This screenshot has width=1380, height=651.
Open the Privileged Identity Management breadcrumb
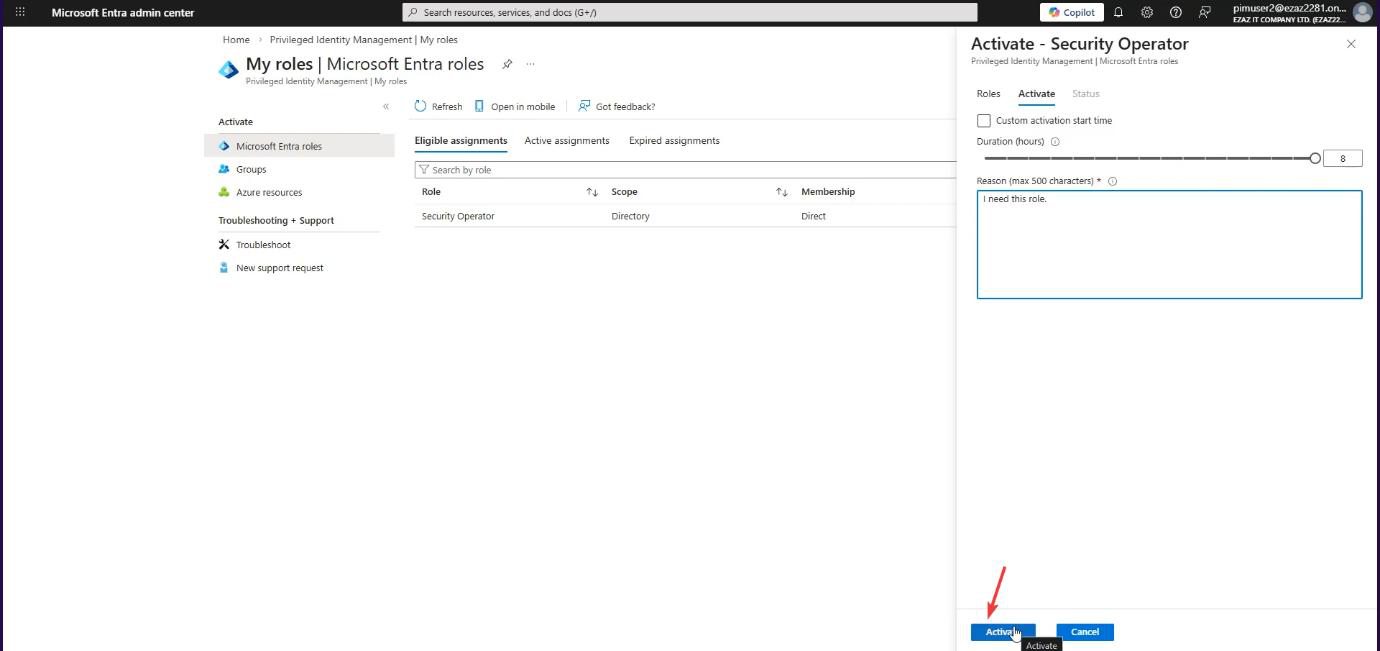tap(364, 40)
